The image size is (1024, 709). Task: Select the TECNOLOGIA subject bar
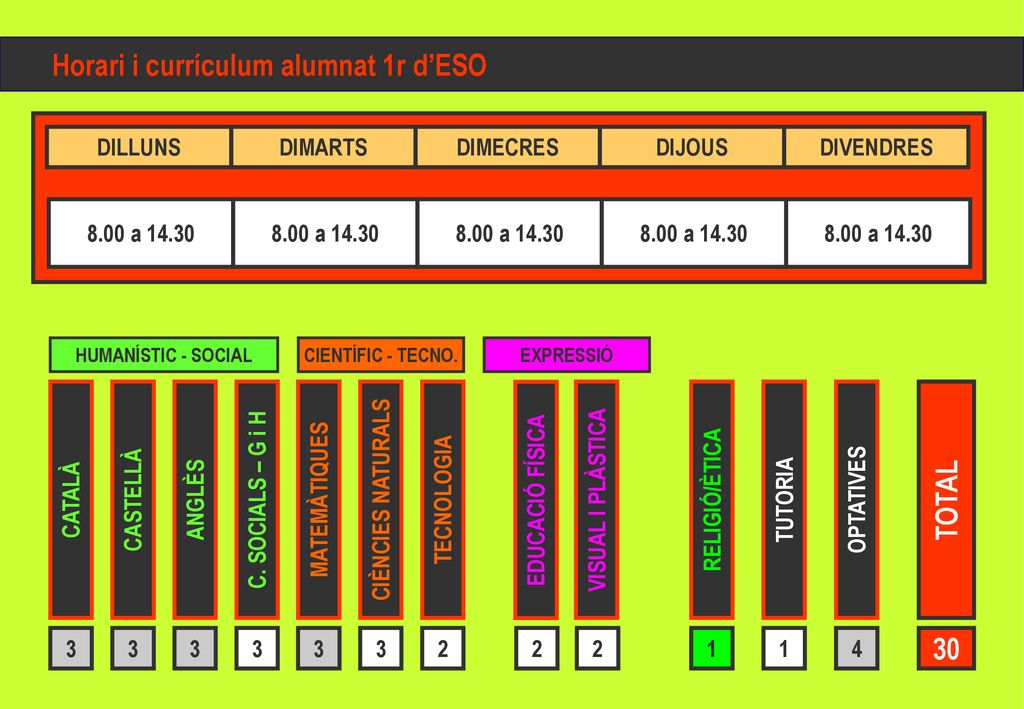click(443, 499)
